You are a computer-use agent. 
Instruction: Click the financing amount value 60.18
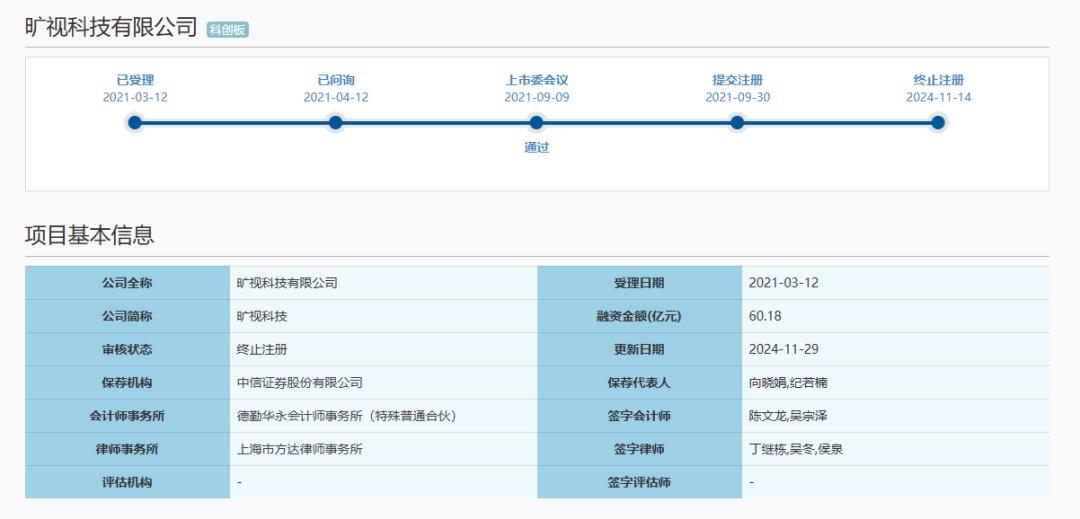(x=765, y=316)
